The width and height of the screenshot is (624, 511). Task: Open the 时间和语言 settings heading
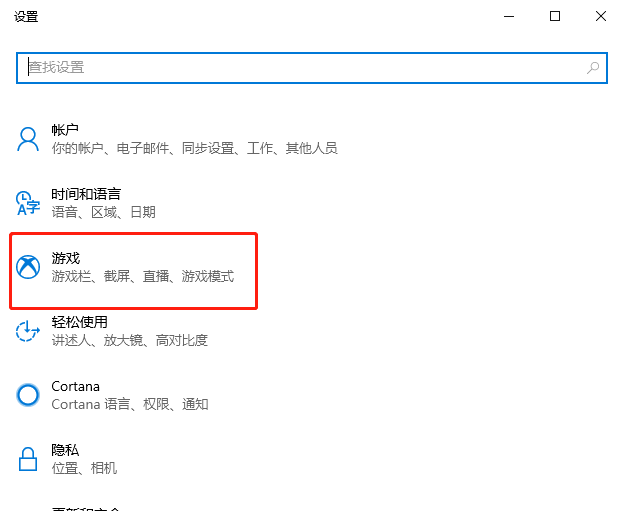click(x=86, y=194)
